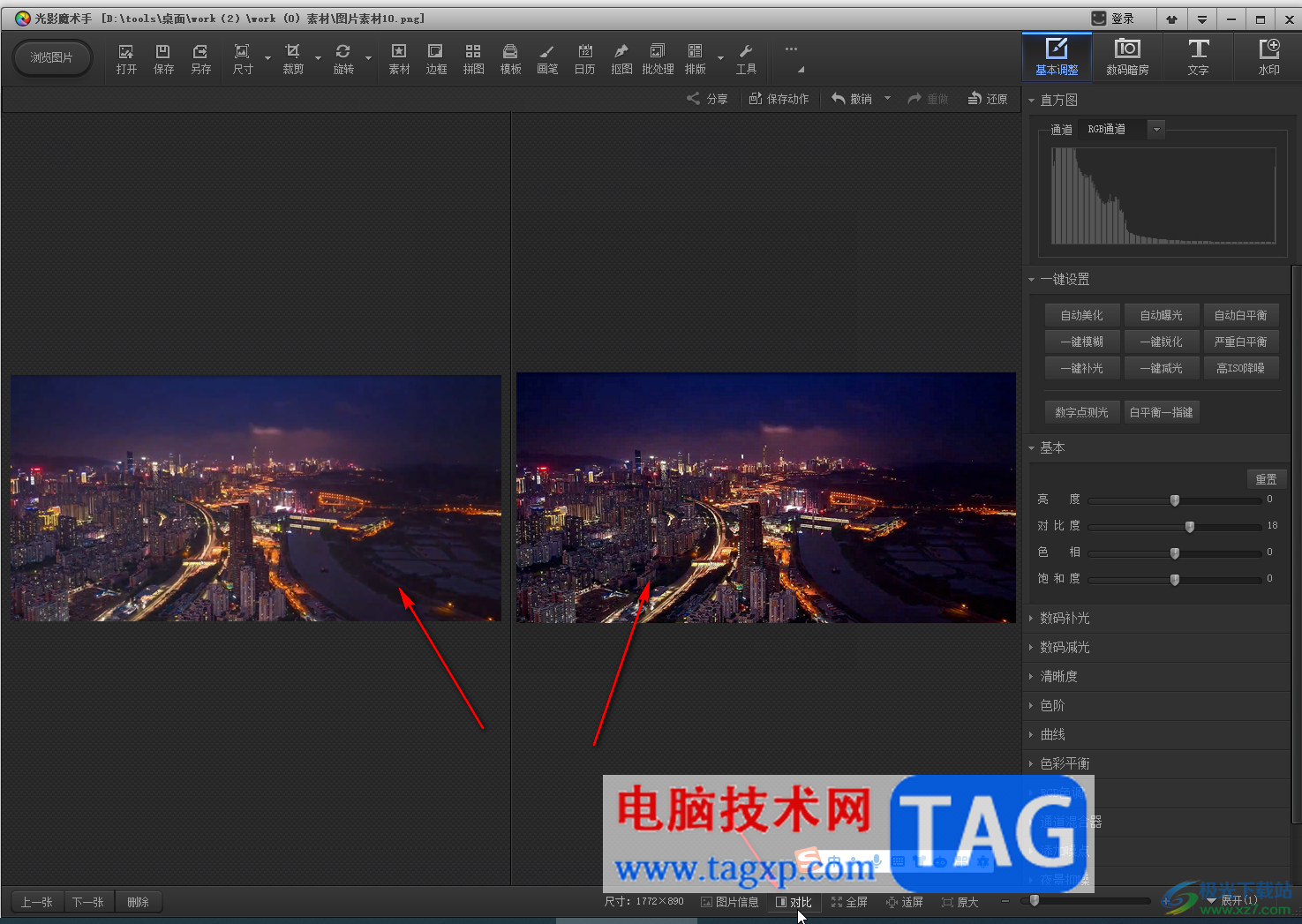Screen dimensions: 1302x924
Task: Click 白平衡一指键 button
Action: pos(1162,412)
